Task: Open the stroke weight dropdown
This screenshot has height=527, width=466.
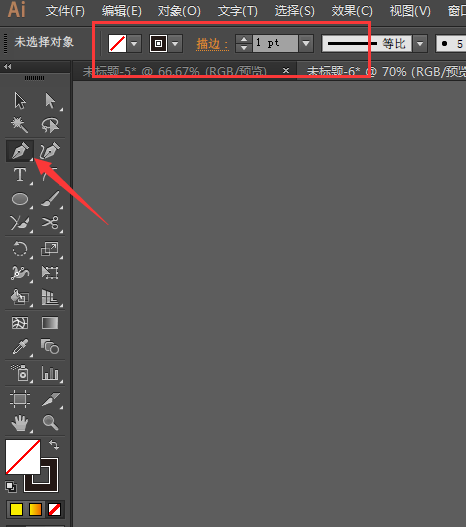Action: pyautogui.click(x=306, y=43)
